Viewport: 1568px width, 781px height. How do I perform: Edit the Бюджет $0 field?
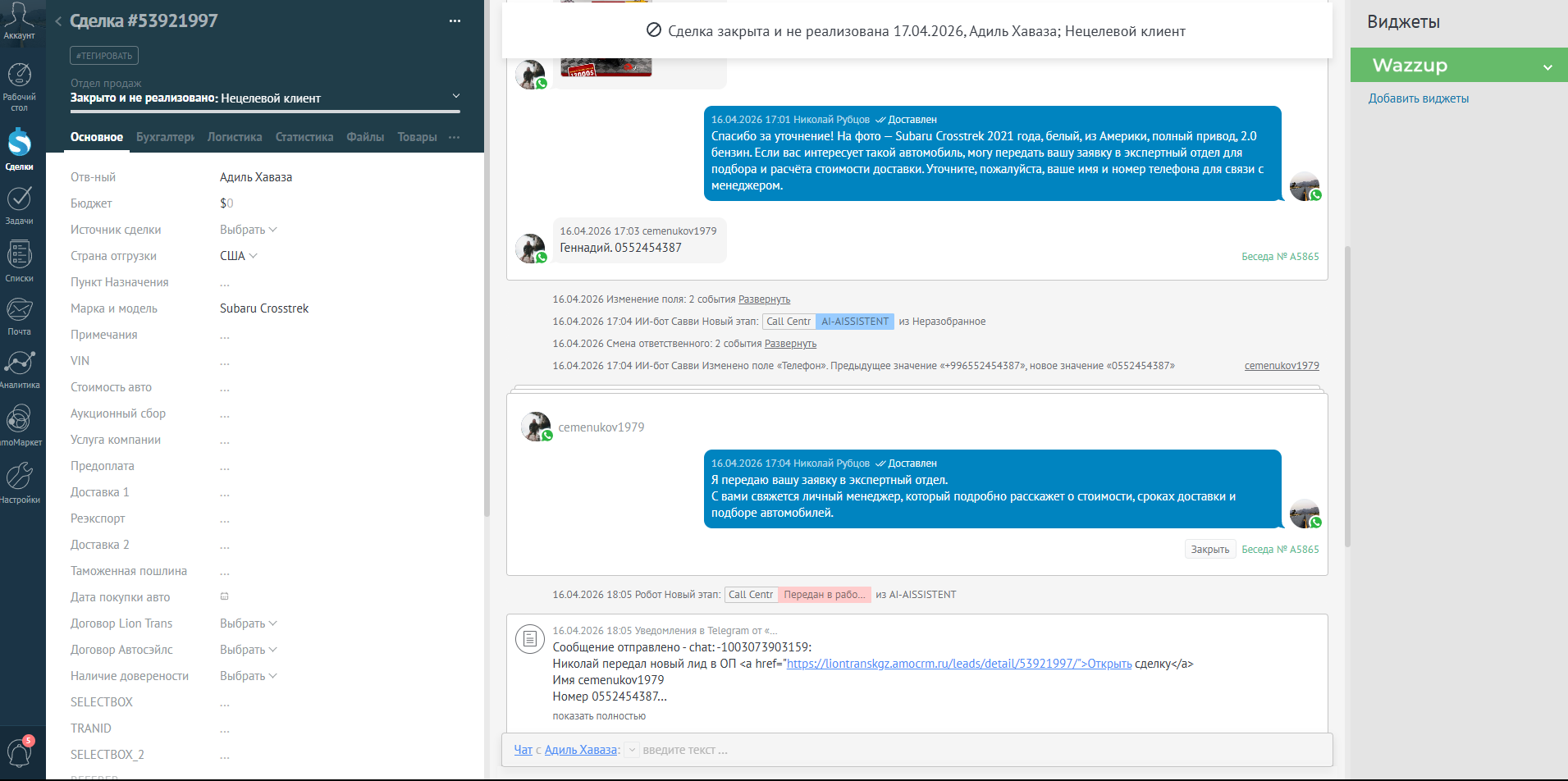click(226, 203)
